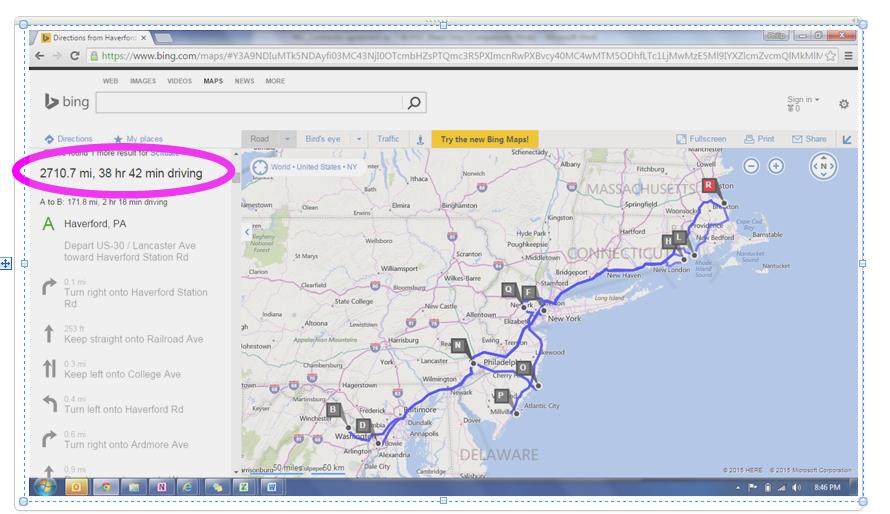This screenshot has width=890, height=514.
Task: Zoom out the map with minus button
Action: pyautogui.click(x=751, y=166)
